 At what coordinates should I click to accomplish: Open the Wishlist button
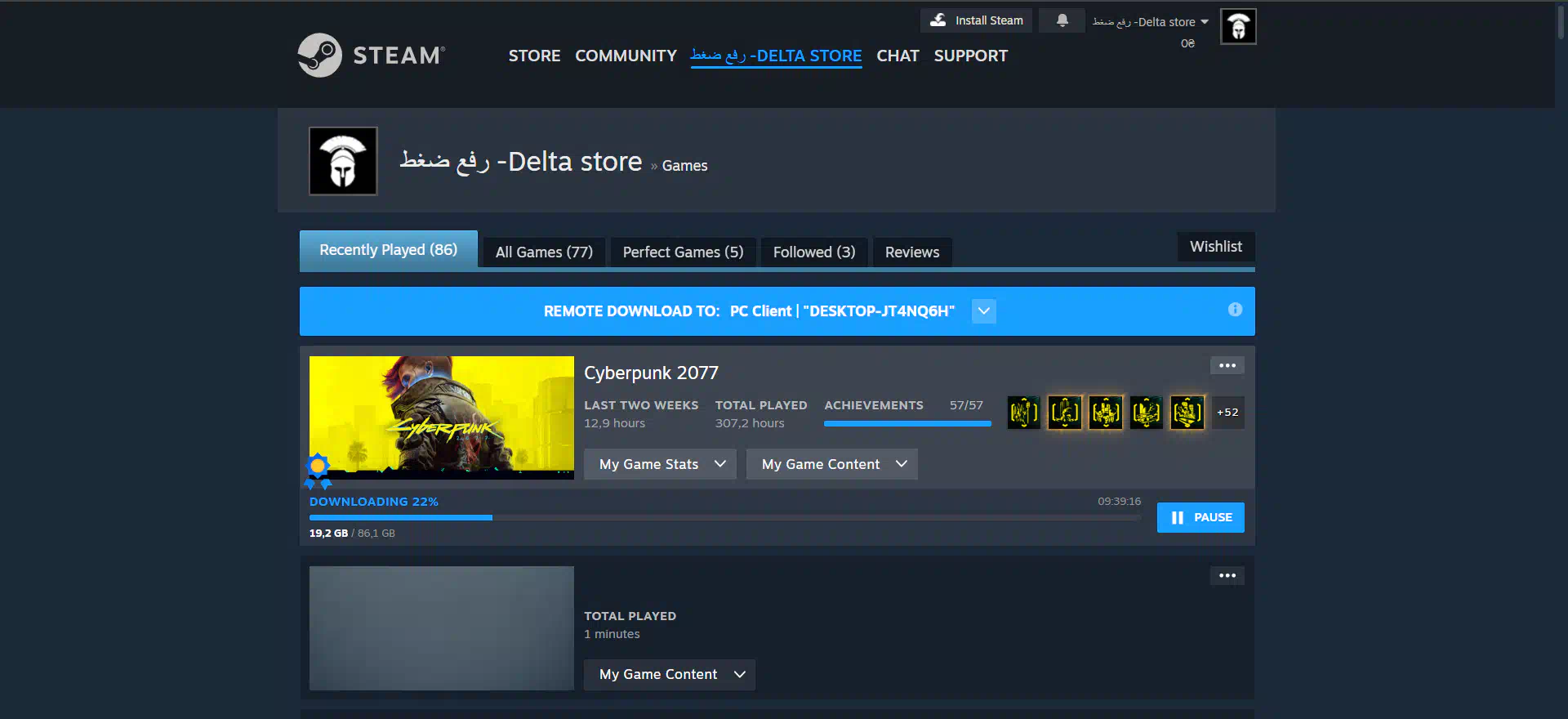point(1216,247)
